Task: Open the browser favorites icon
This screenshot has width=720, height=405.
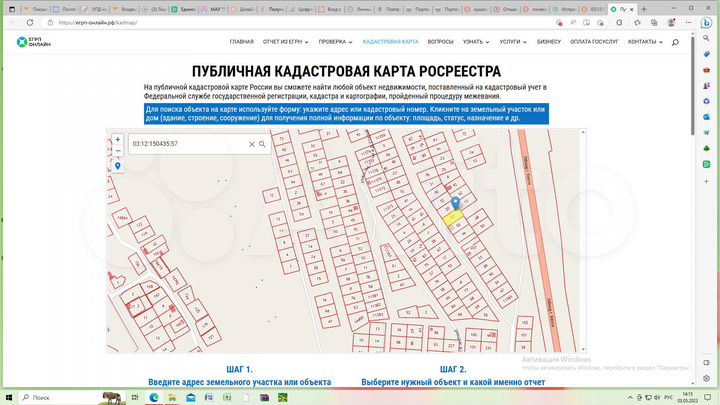Action: tap(637, 22)
